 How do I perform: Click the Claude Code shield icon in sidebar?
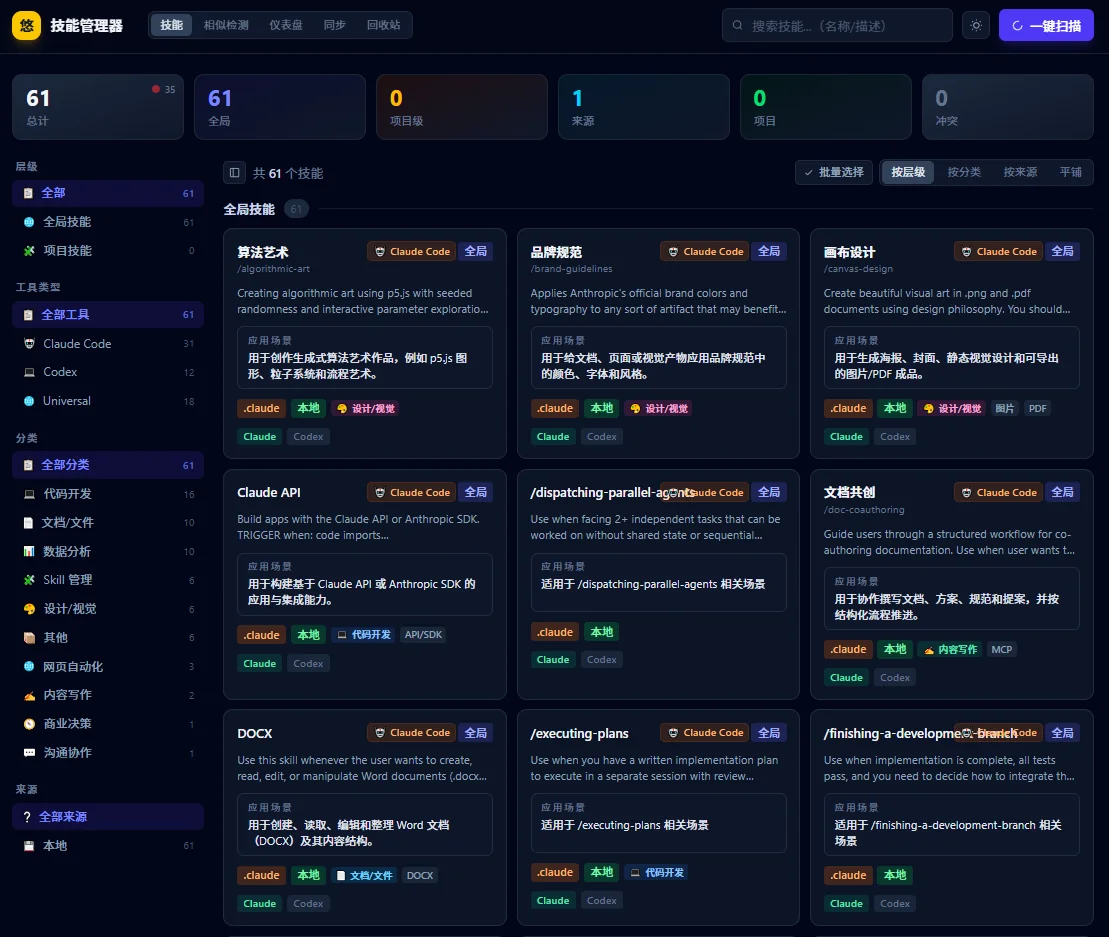point(29,344)
